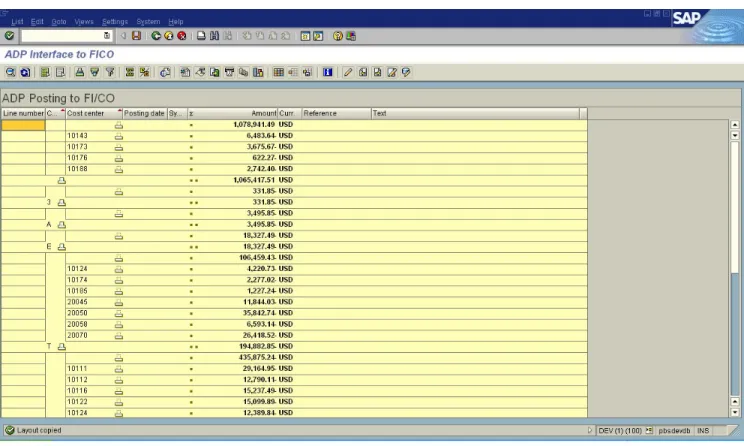744x446 pixels.
Task: Click drilldown icon in cost center 10143 row
Action: [x=119, y=136]
